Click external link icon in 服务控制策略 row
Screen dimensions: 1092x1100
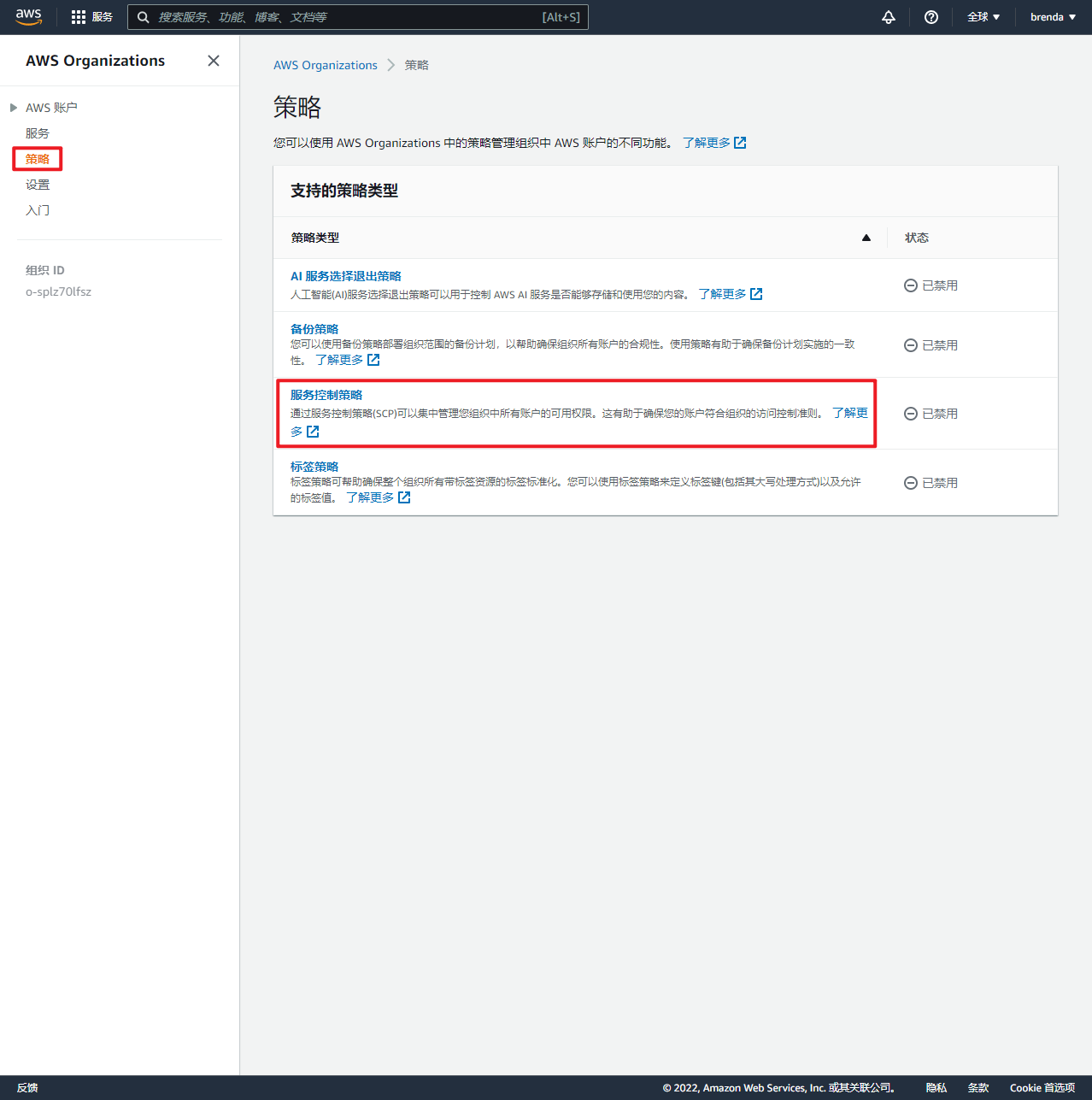(x=313, y=432)
